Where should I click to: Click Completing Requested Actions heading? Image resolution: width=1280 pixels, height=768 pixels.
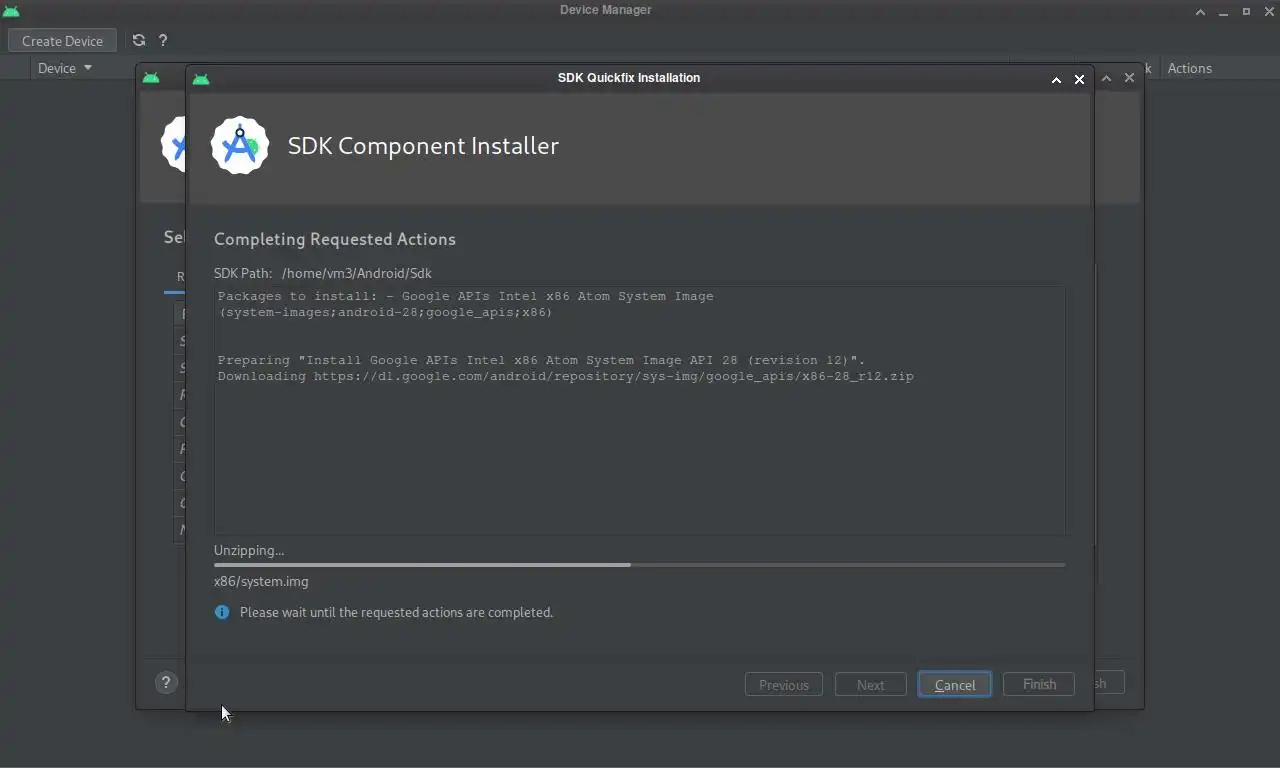335,239
